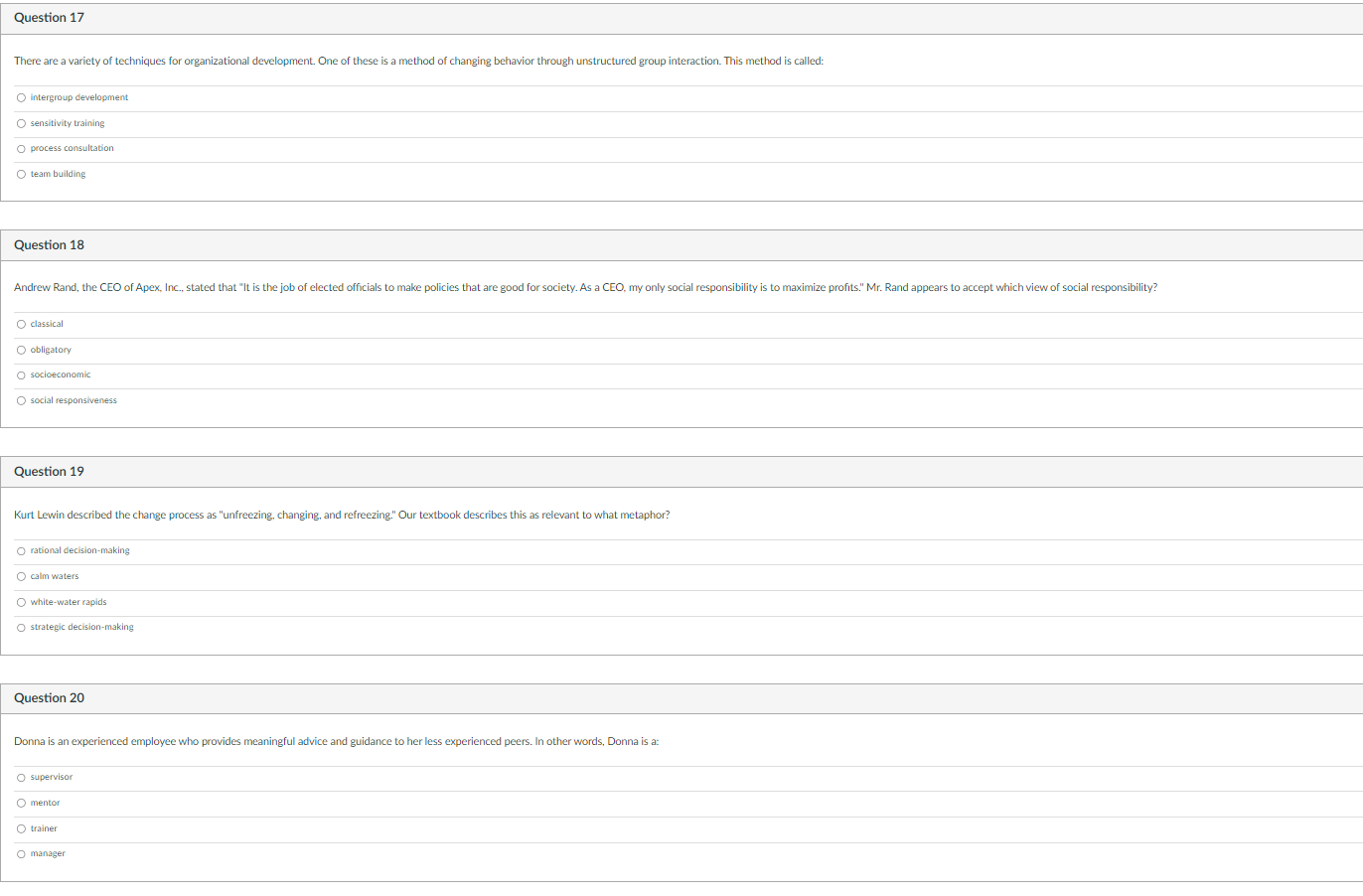Pick the 'obligatory' answer option
Viewport: 1363px width, 896px height.
[21, 350]
